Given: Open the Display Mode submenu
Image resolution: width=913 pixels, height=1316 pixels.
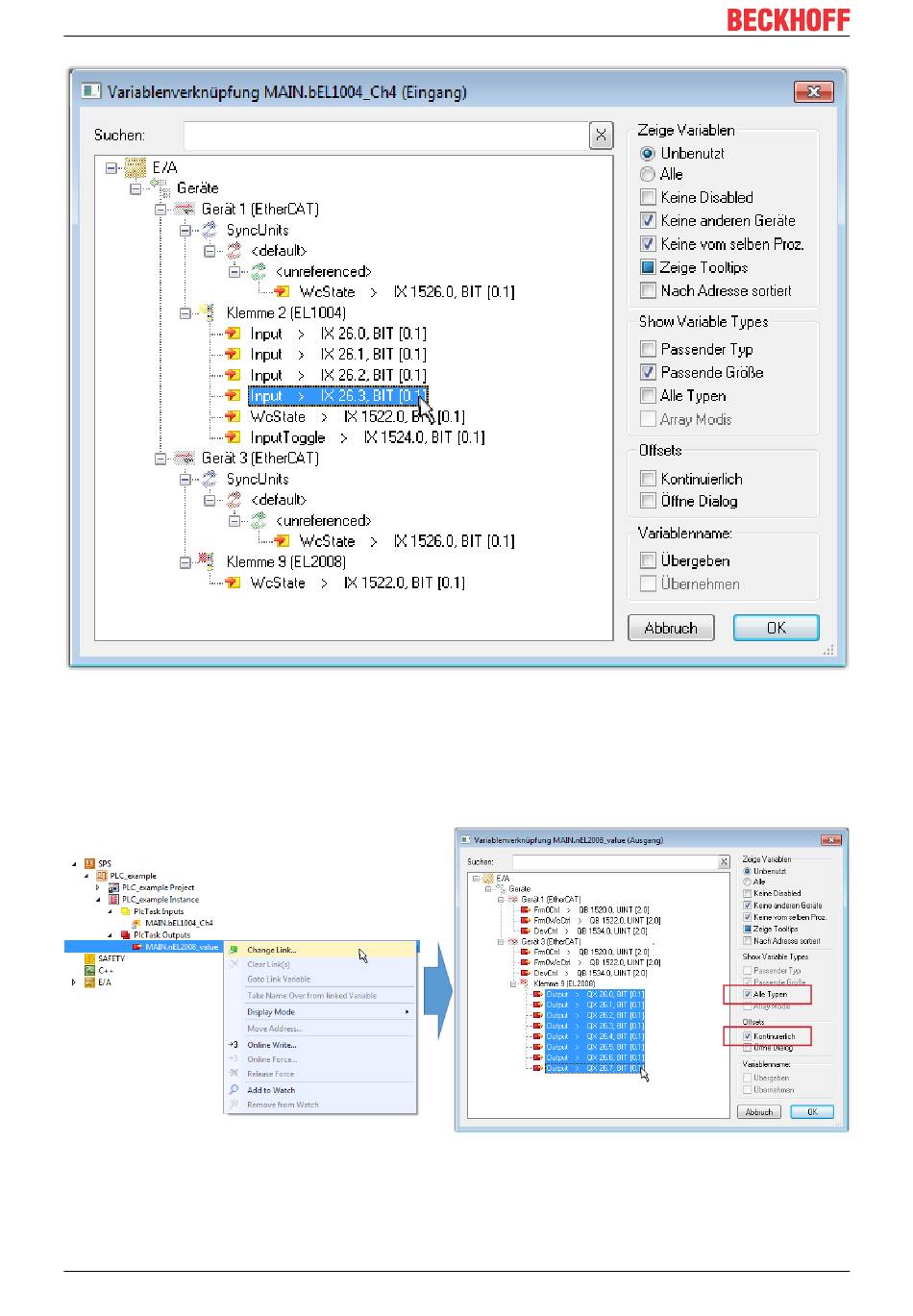Looking at the screenshot, I should (x=320, y=1012).
